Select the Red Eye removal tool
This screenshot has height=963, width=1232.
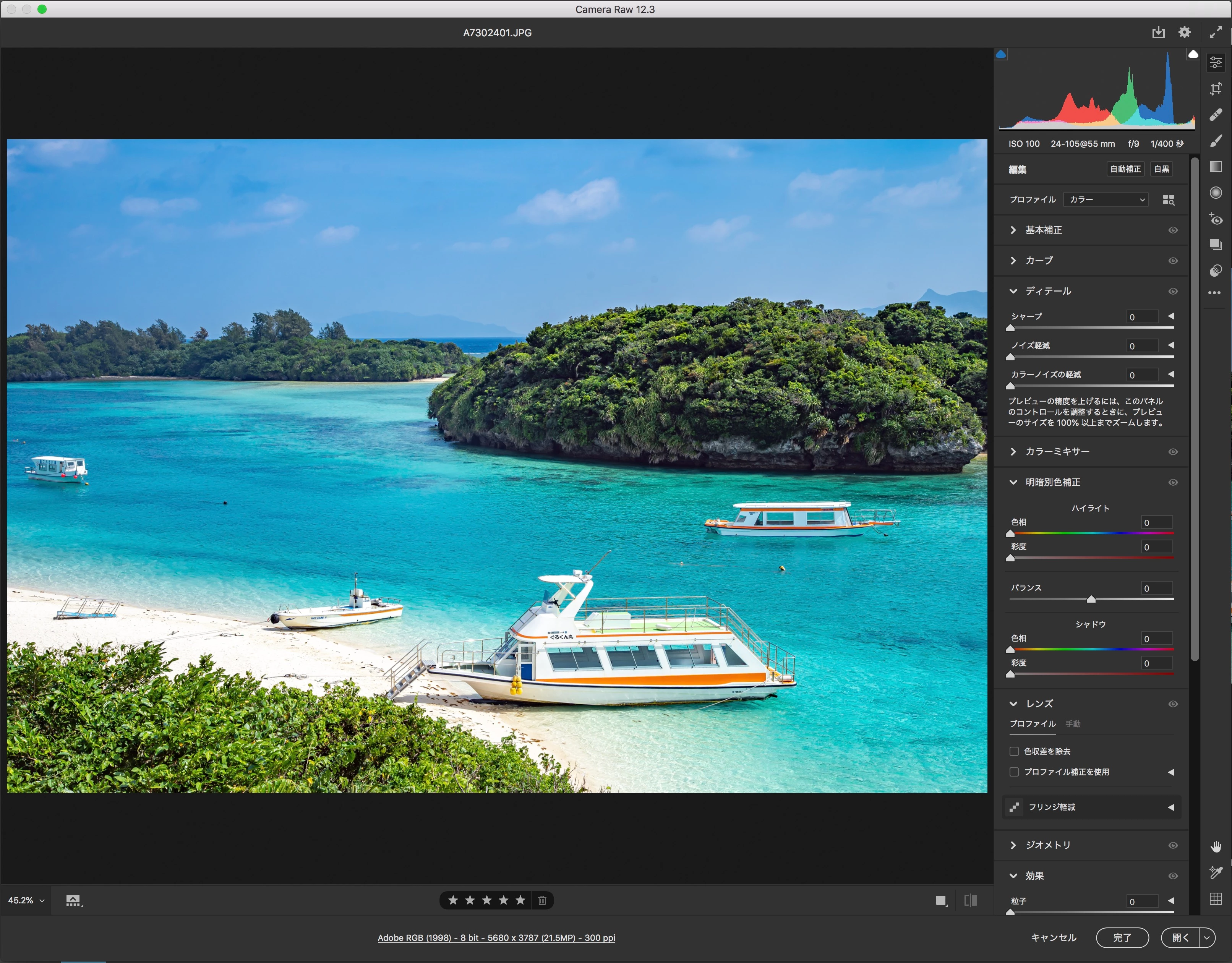tap(1216, 219)
